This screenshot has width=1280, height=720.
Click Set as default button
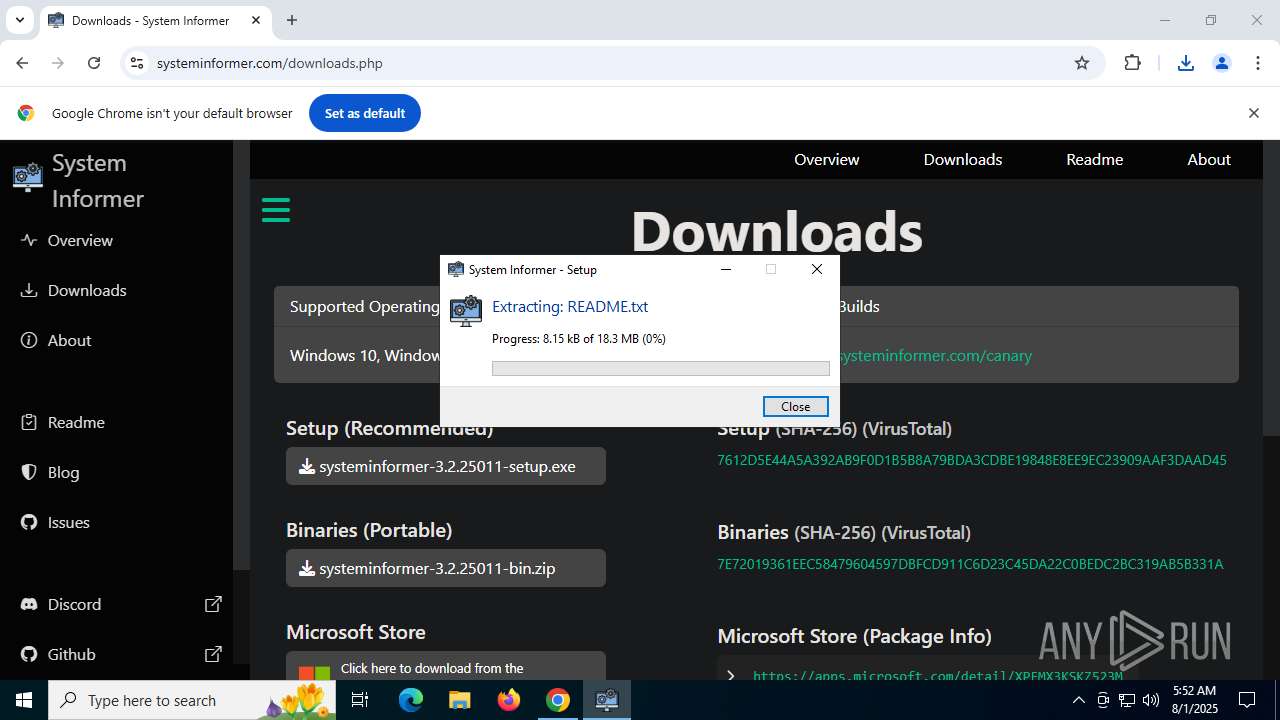[x=365, y=113]
